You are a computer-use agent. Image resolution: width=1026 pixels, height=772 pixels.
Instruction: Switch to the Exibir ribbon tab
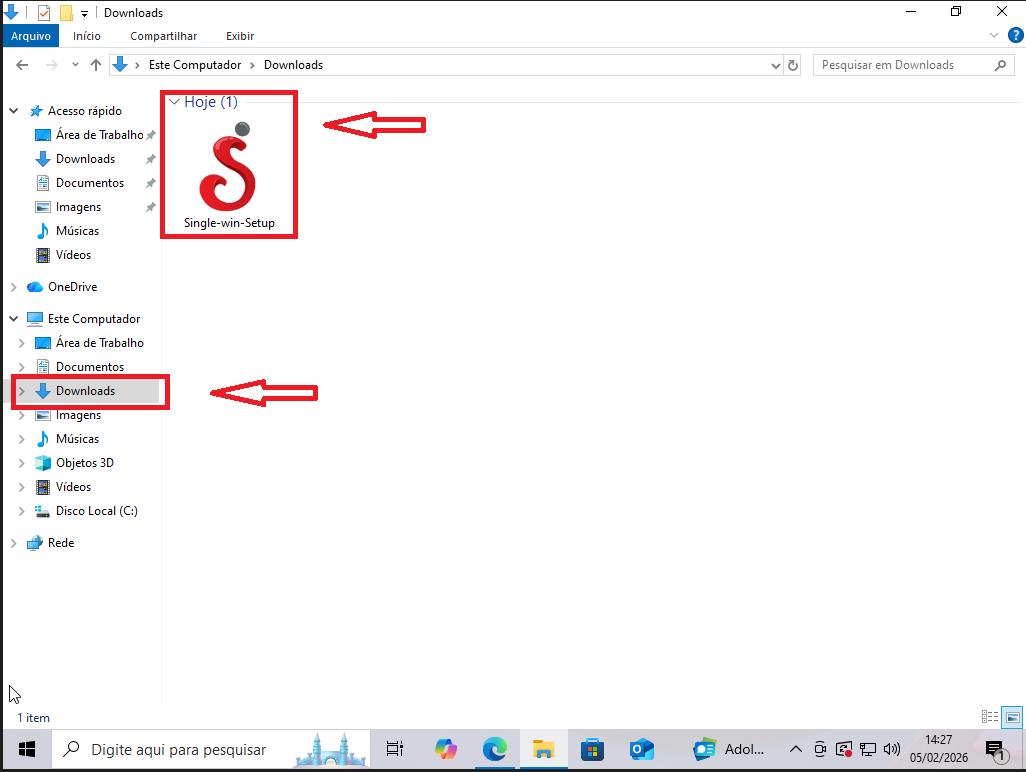239,35
